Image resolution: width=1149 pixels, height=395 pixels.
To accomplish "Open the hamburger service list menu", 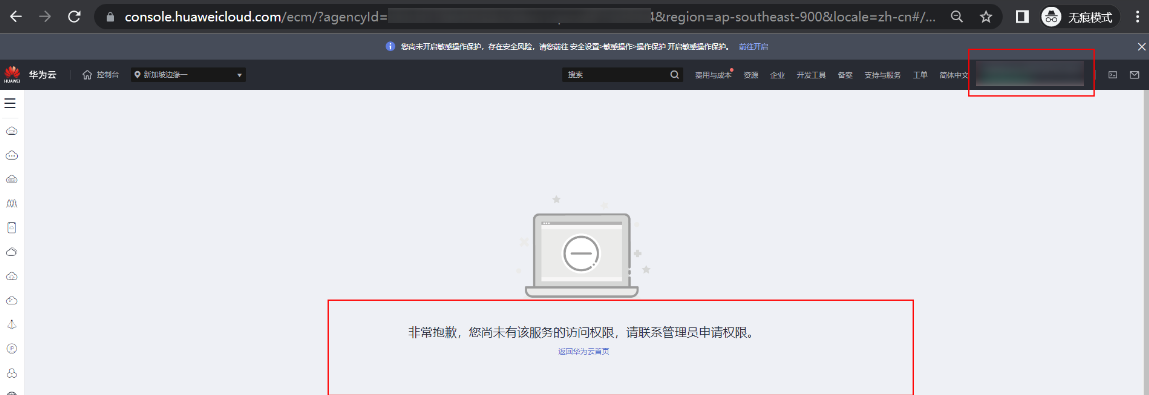I will [10, 103].
